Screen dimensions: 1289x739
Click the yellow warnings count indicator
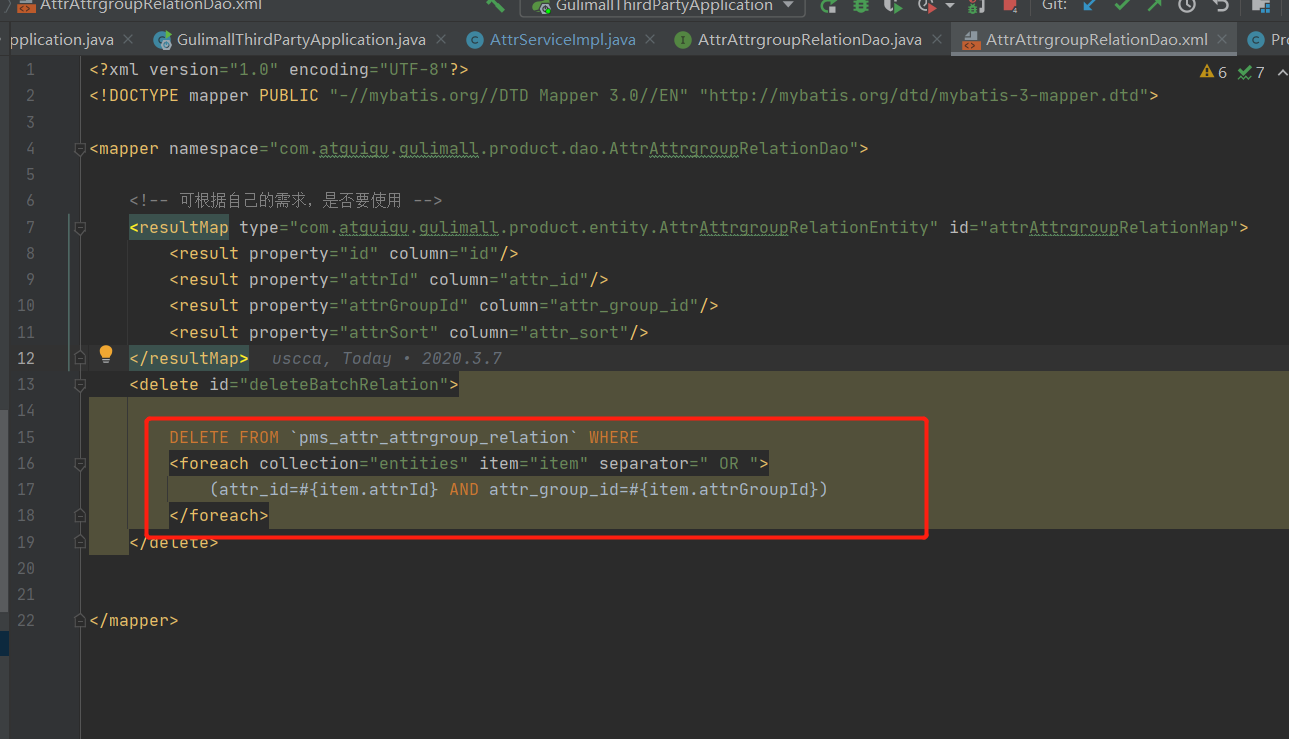pos(1213,72)
